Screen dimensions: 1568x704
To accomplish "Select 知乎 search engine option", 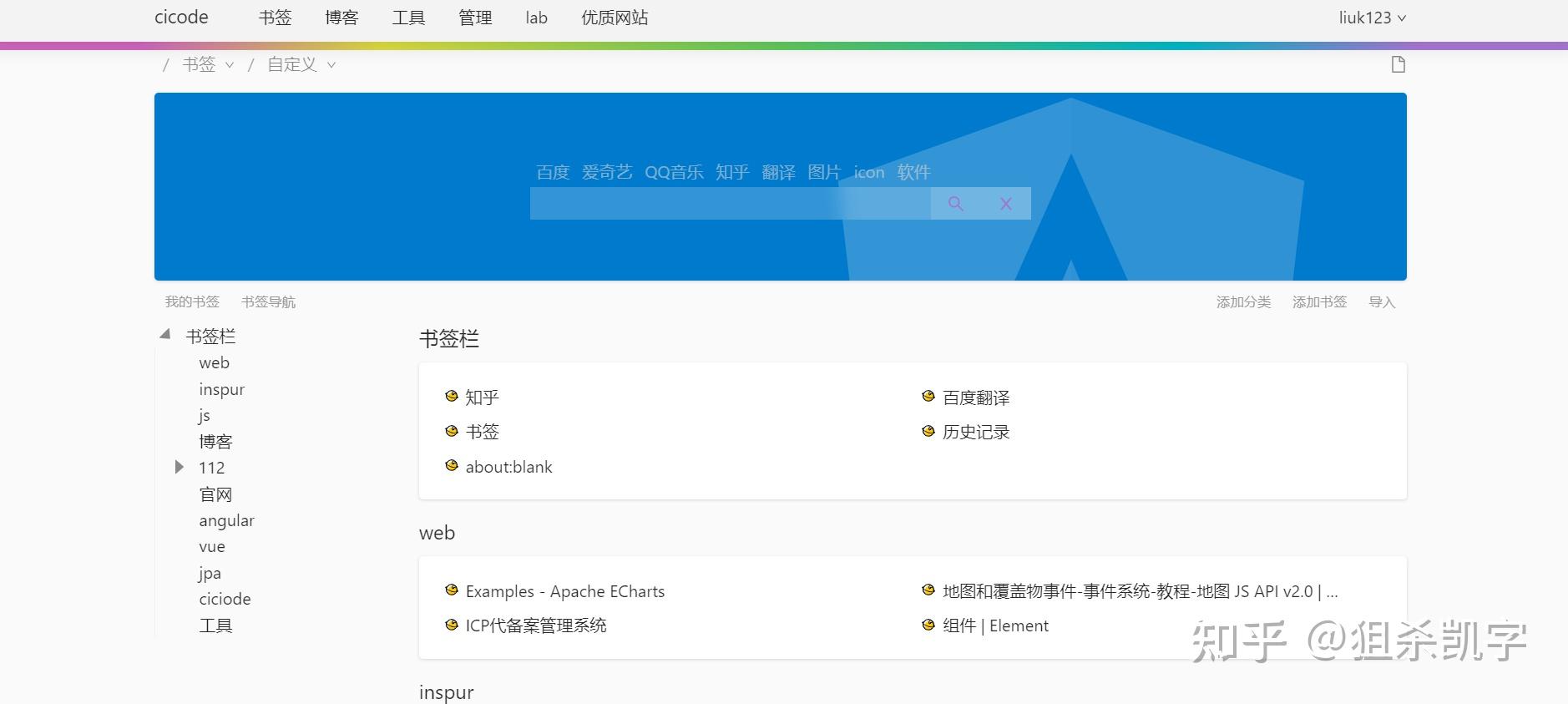I will click(732, 172).
